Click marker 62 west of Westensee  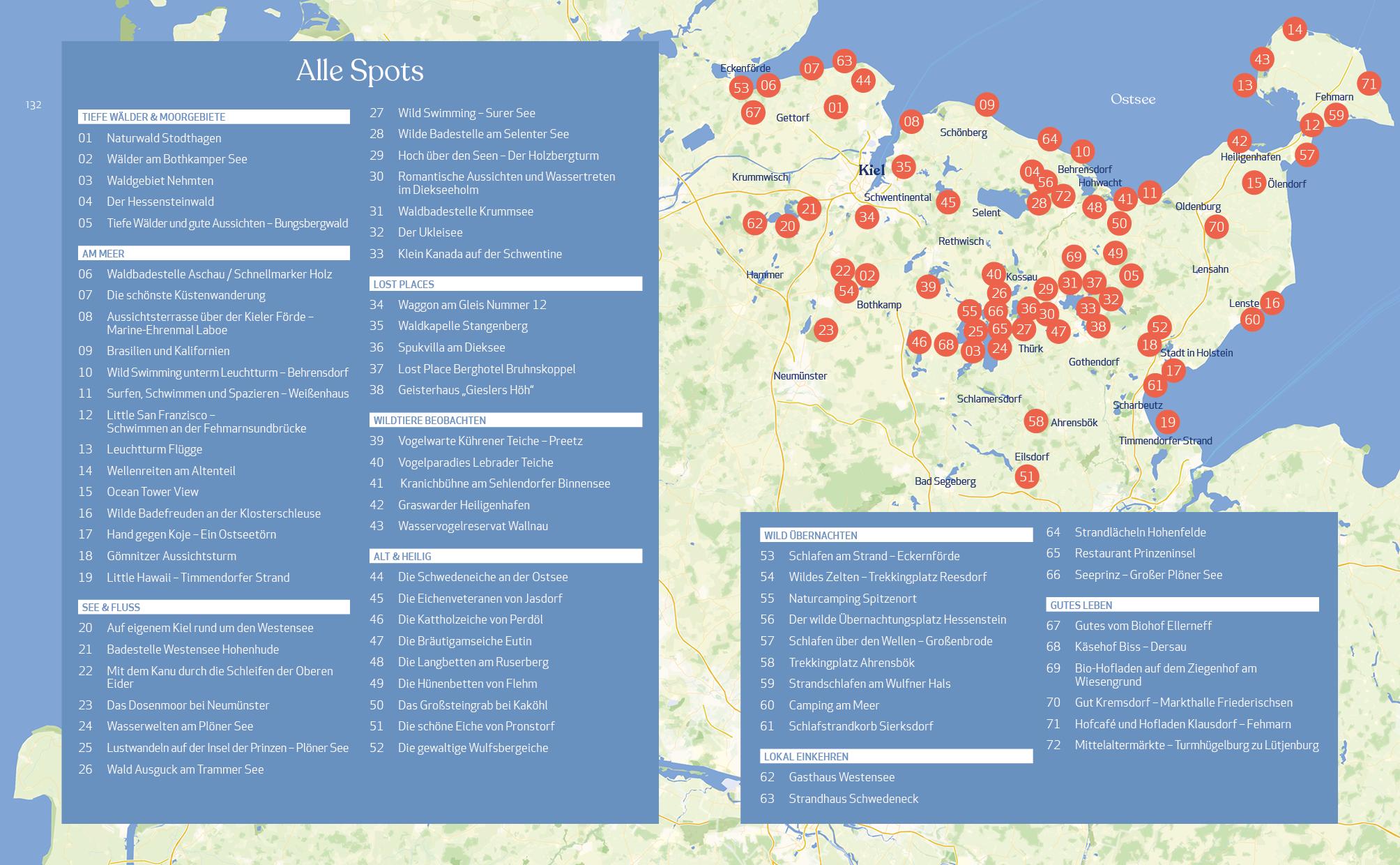coord(754,224)
